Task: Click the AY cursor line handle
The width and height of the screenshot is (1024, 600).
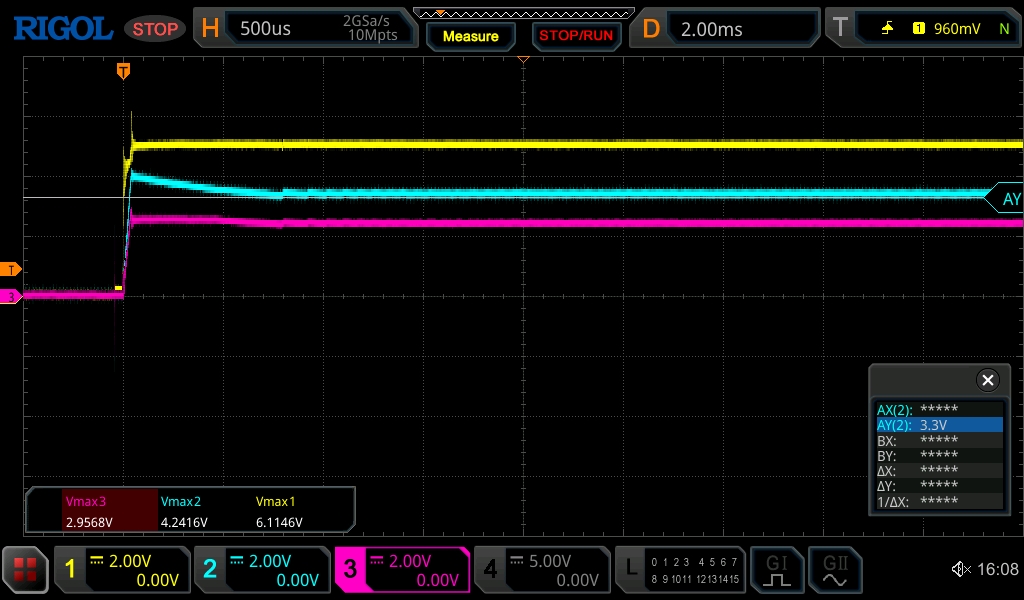Action: (1006, 199)
